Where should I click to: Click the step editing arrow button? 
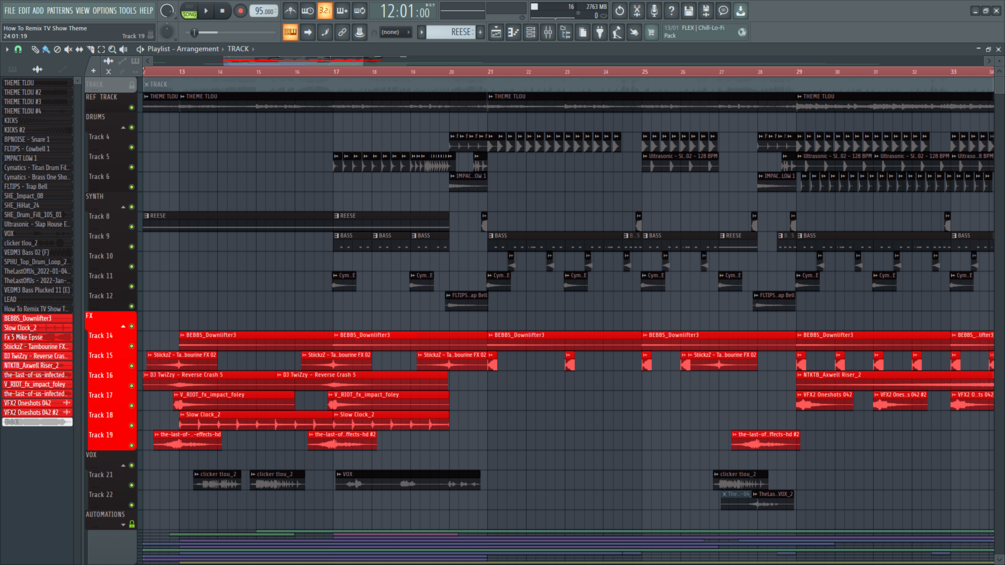coord(308,32)
